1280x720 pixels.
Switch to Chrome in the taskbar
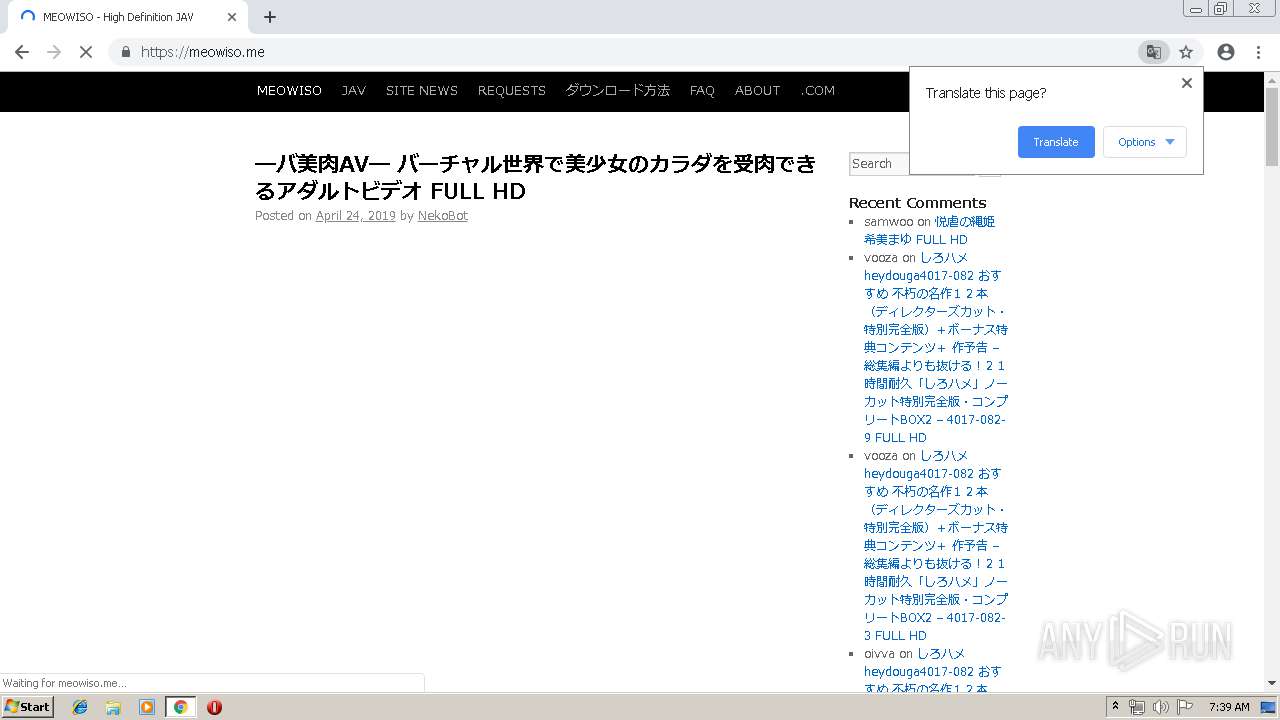pos(181,707)
